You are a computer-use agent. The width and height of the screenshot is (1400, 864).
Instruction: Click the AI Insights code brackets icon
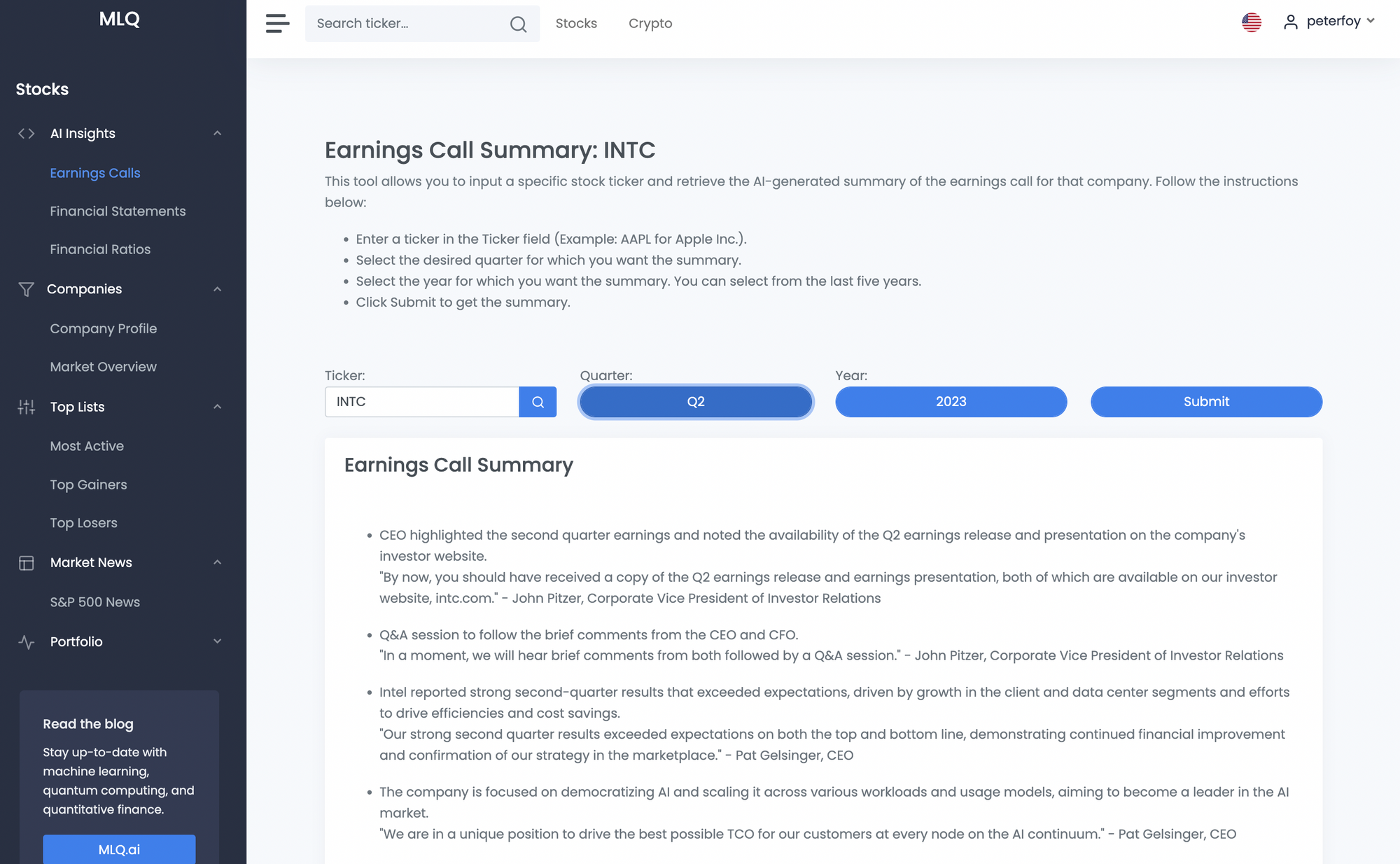click(27, 133)
